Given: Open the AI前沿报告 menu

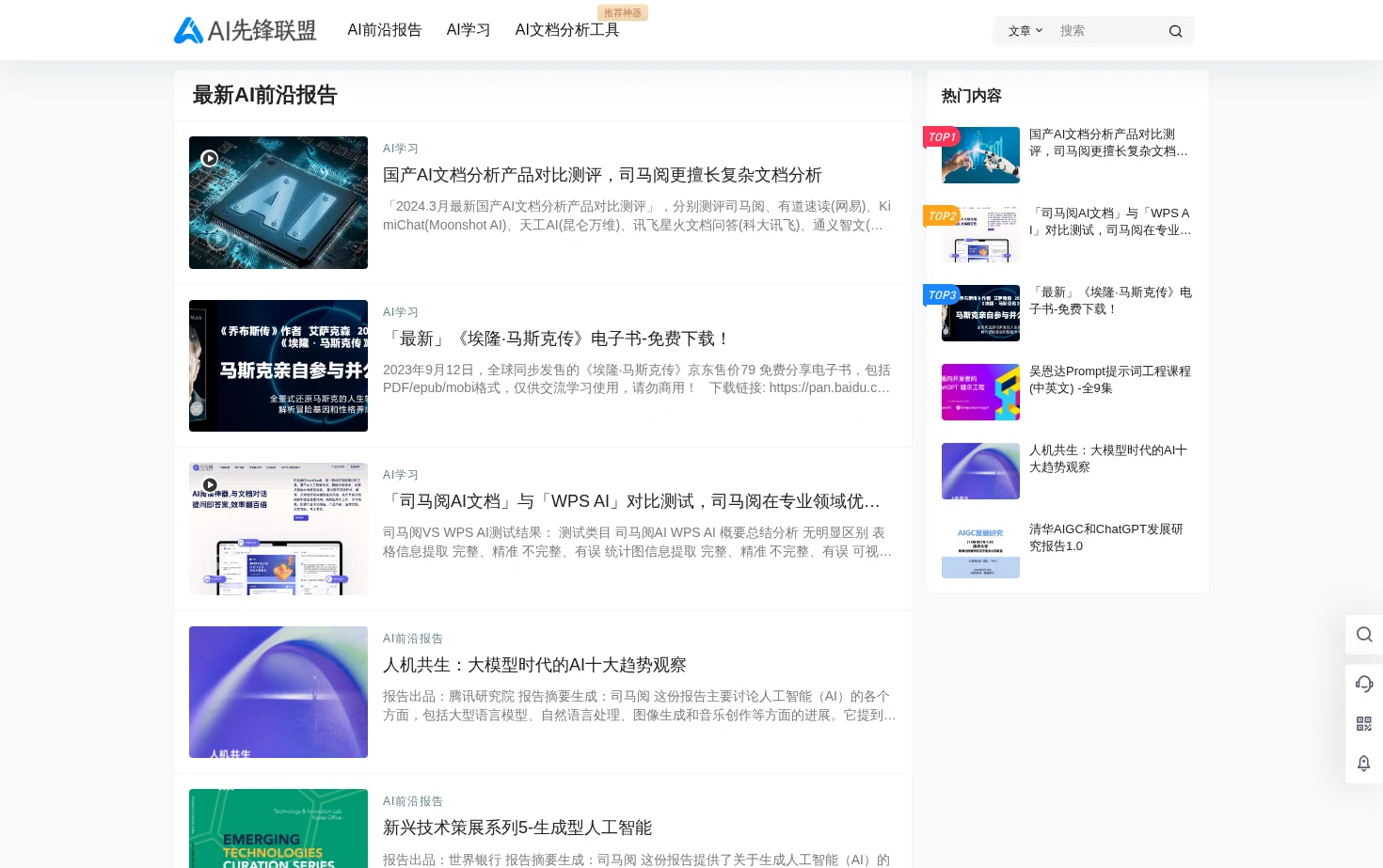Looking at the screenshot, I should [385, 30].
